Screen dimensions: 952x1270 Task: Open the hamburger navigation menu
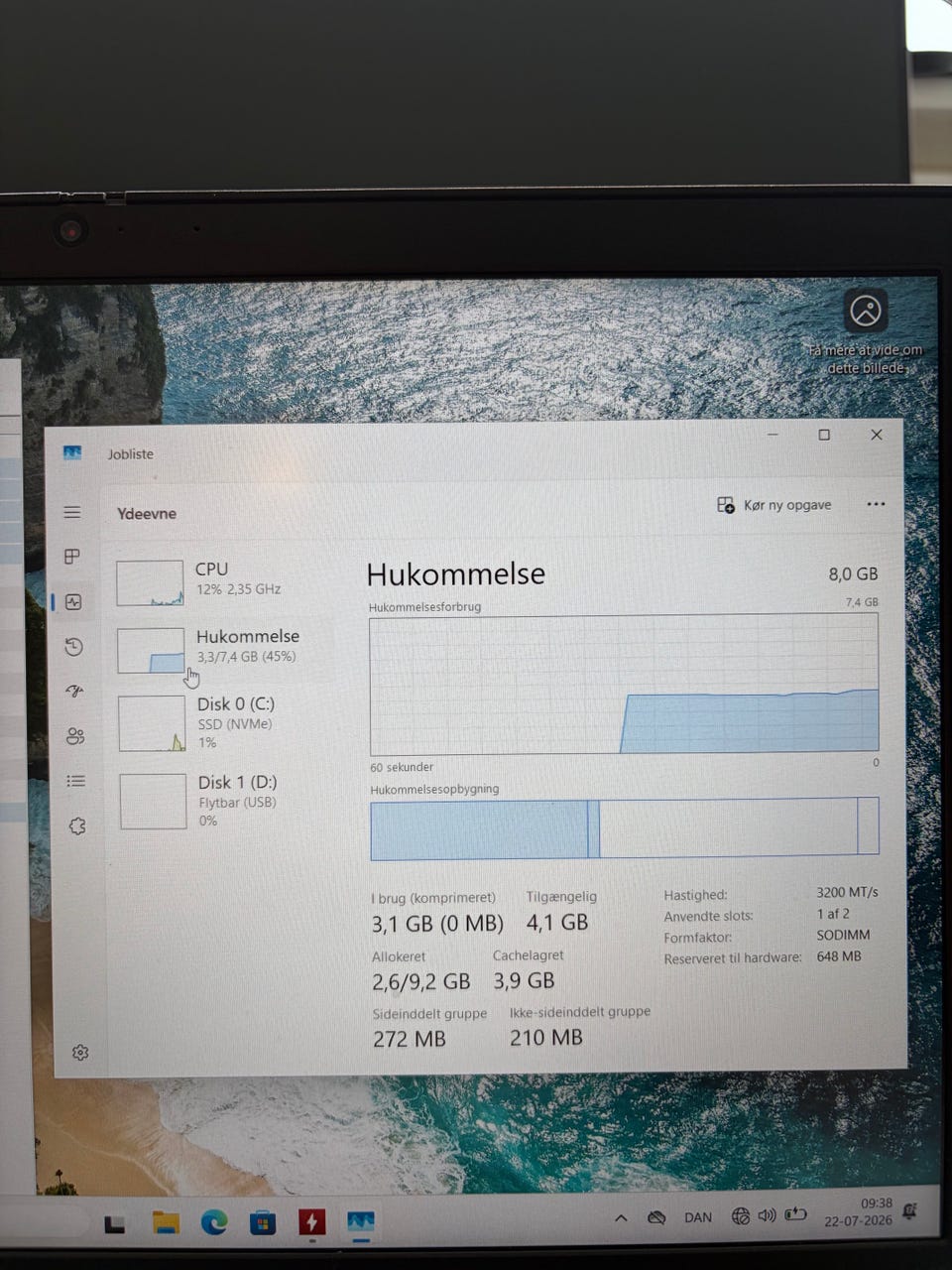tap(72, 512)
